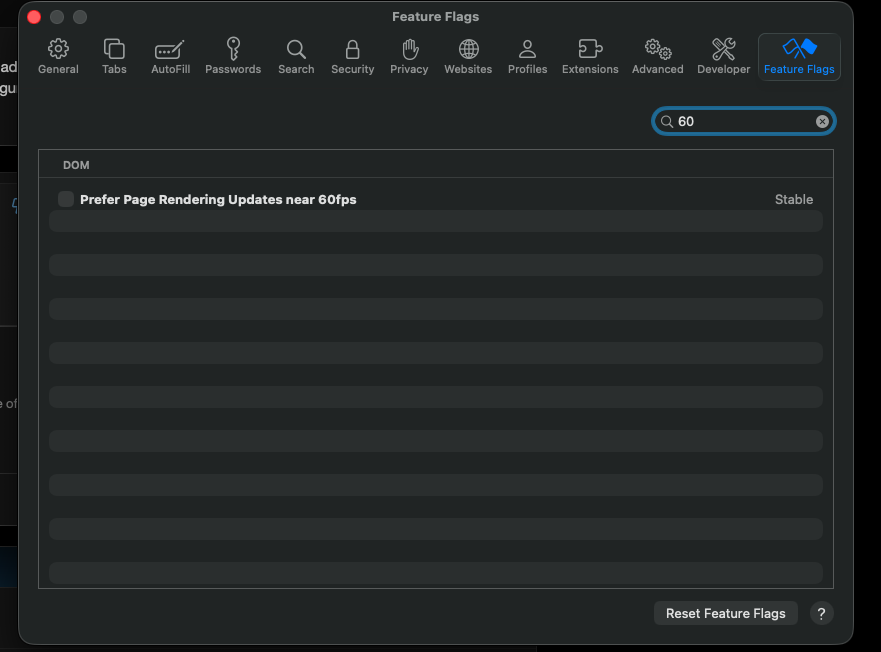Close the Feature Flags window

click(x=34, y=17)
